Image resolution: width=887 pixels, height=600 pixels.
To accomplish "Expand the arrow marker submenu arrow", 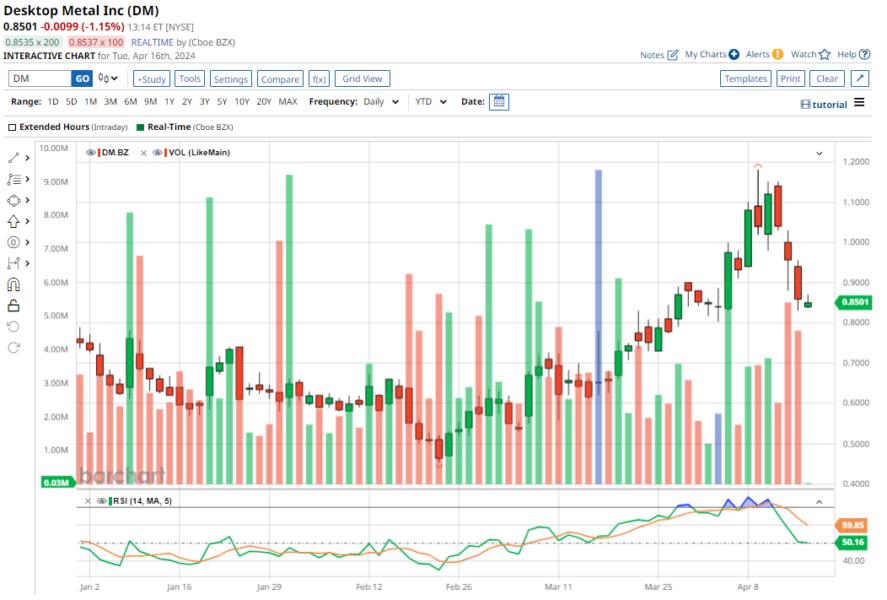I will pos(27,221).
